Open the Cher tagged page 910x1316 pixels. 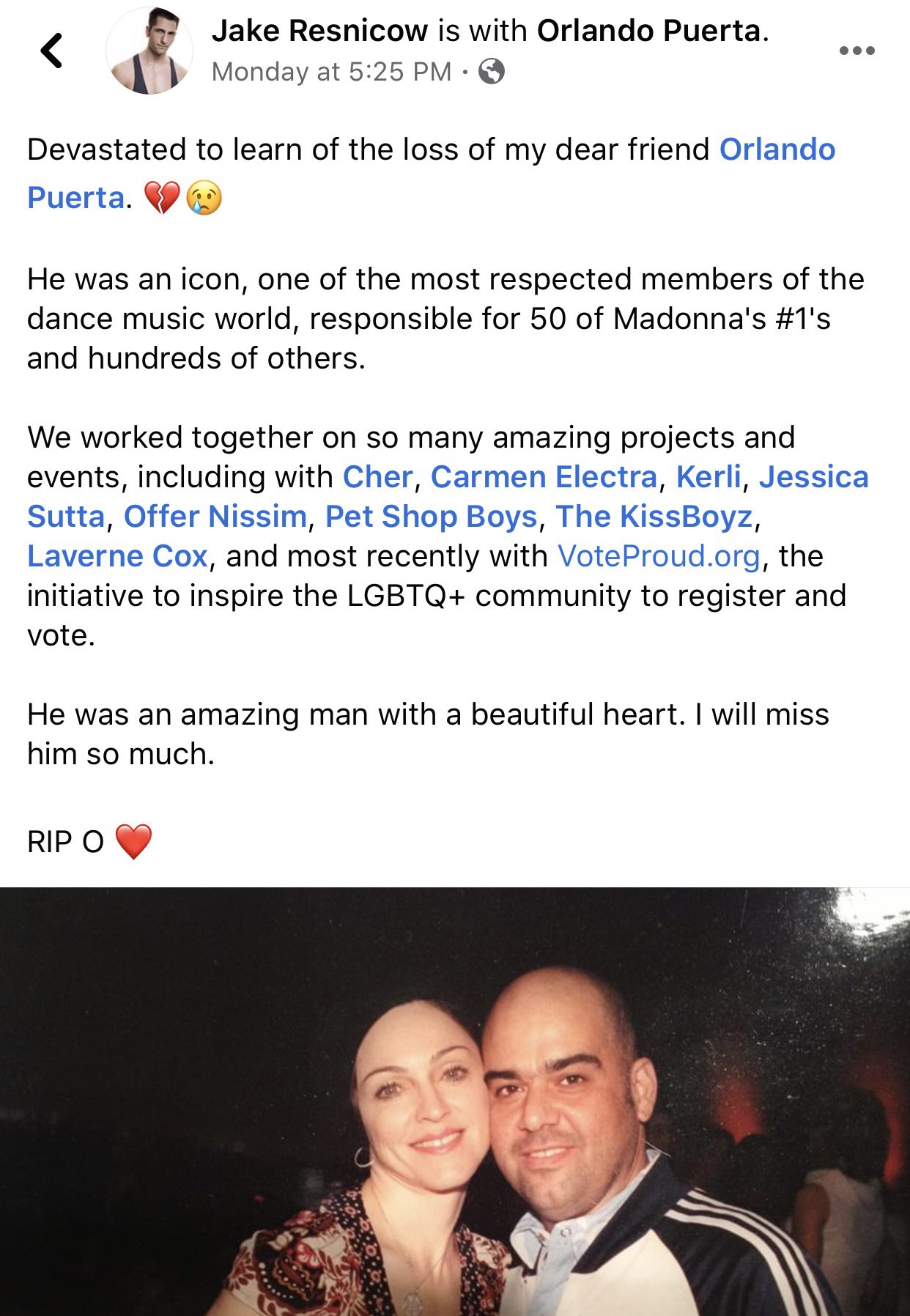coord(377,477)
